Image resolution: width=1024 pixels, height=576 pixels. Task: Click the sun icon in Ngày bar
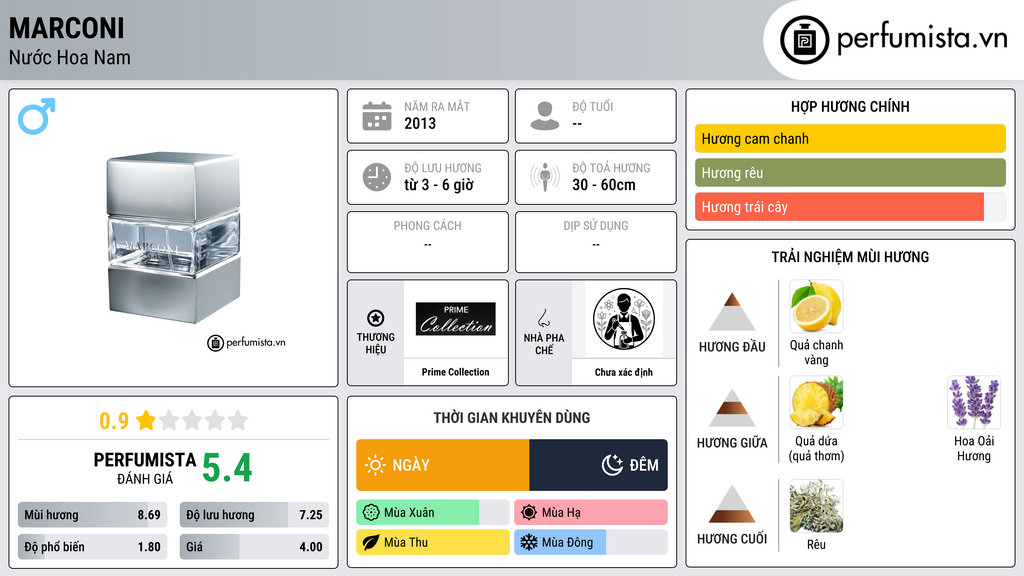(376, 465)
